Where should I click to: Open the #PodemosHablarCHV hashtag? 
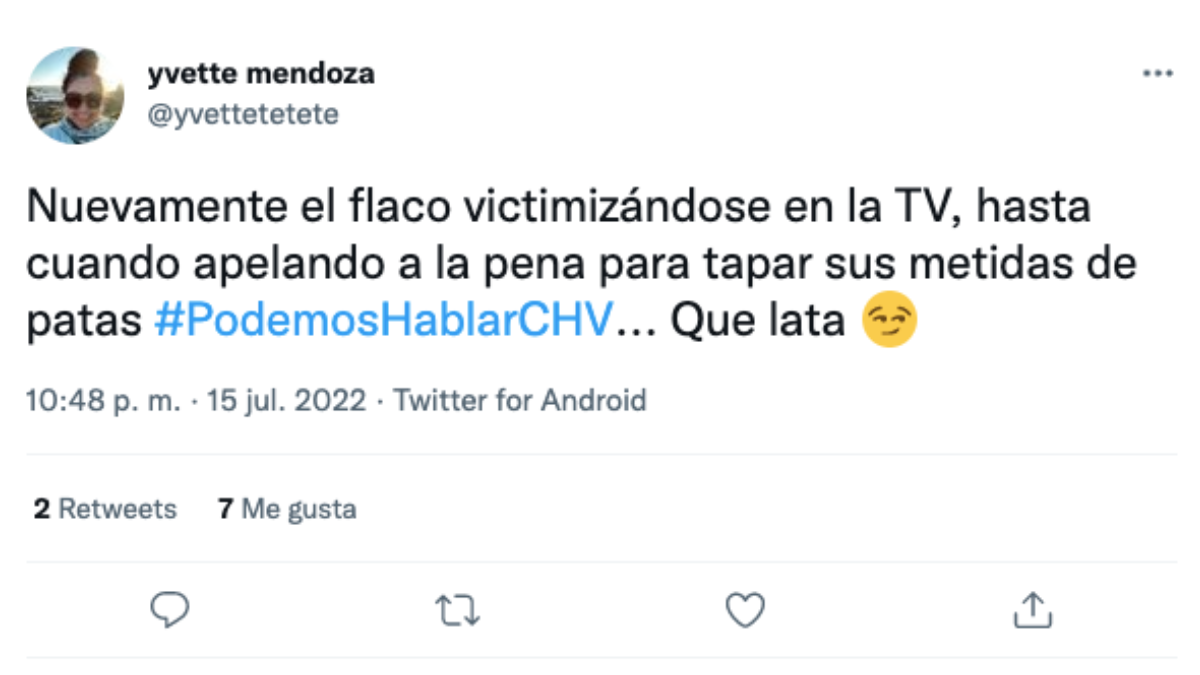point(383,323)
